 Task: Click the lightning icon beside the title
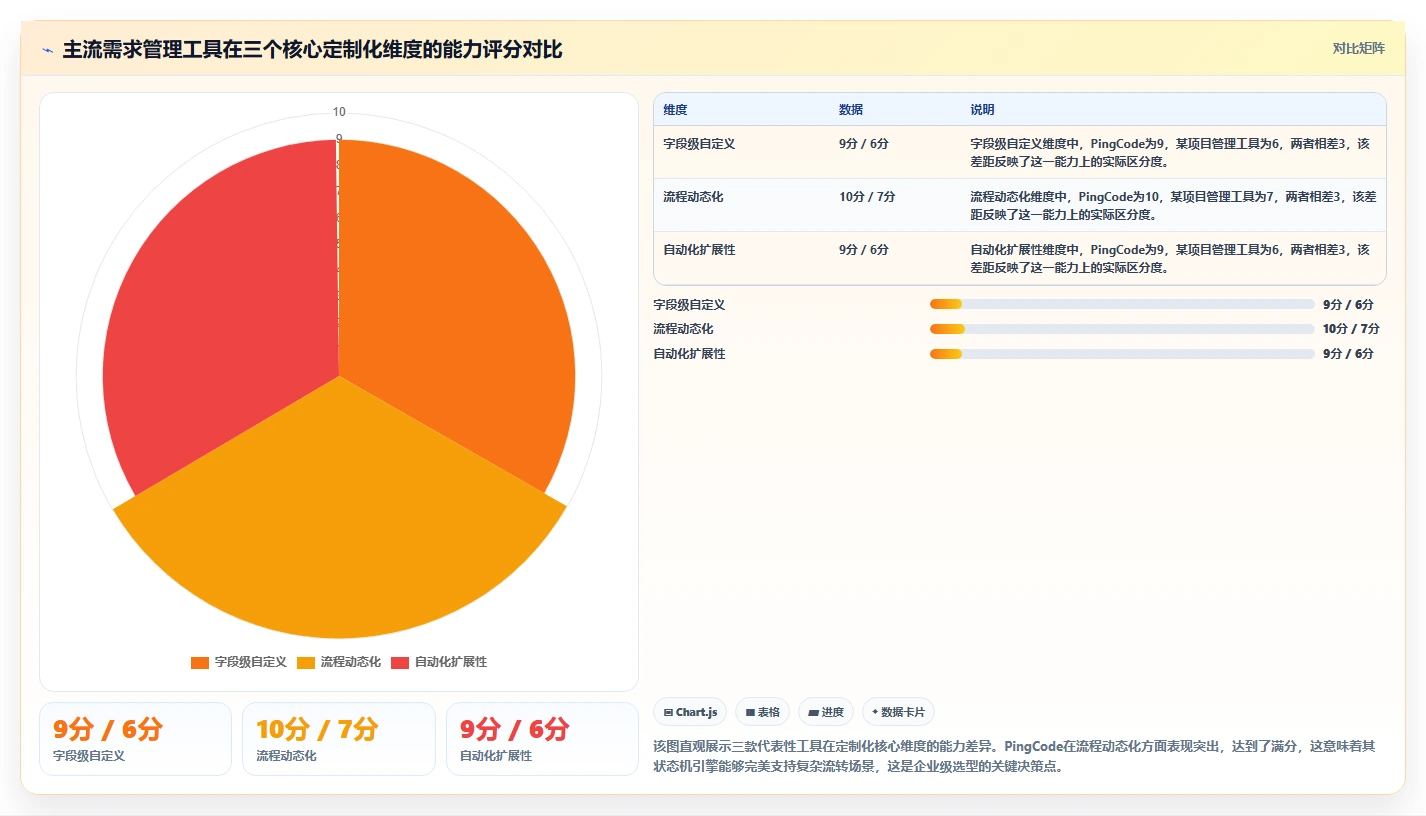tap(47, 50)
